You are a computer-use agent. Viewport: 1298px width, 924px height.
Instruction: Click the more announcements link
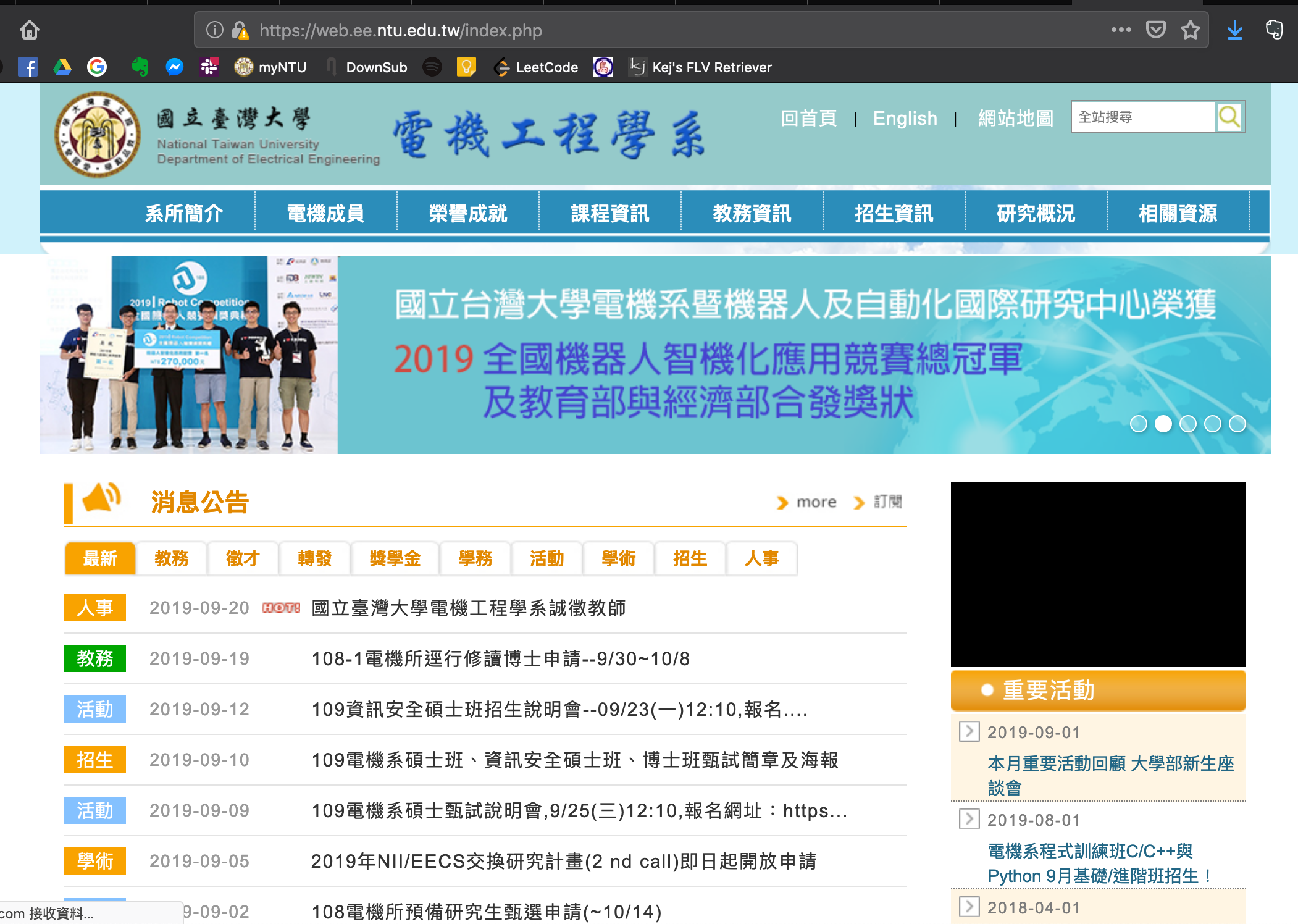click(816, 502)
